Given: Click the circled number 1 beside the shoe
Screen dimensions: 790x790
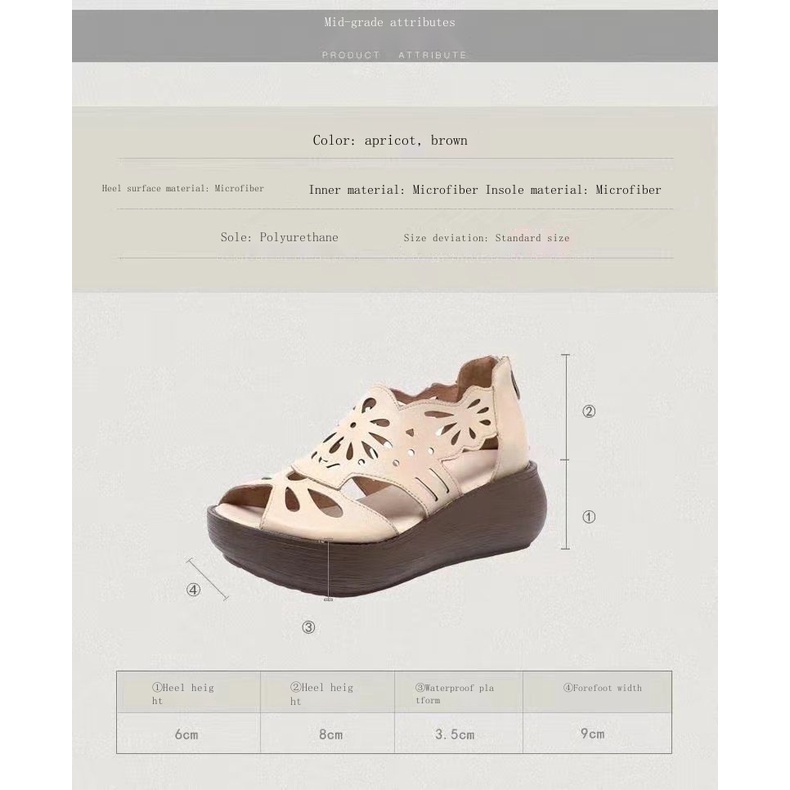Looking at the screenshot, I should [x=589, y=517].
